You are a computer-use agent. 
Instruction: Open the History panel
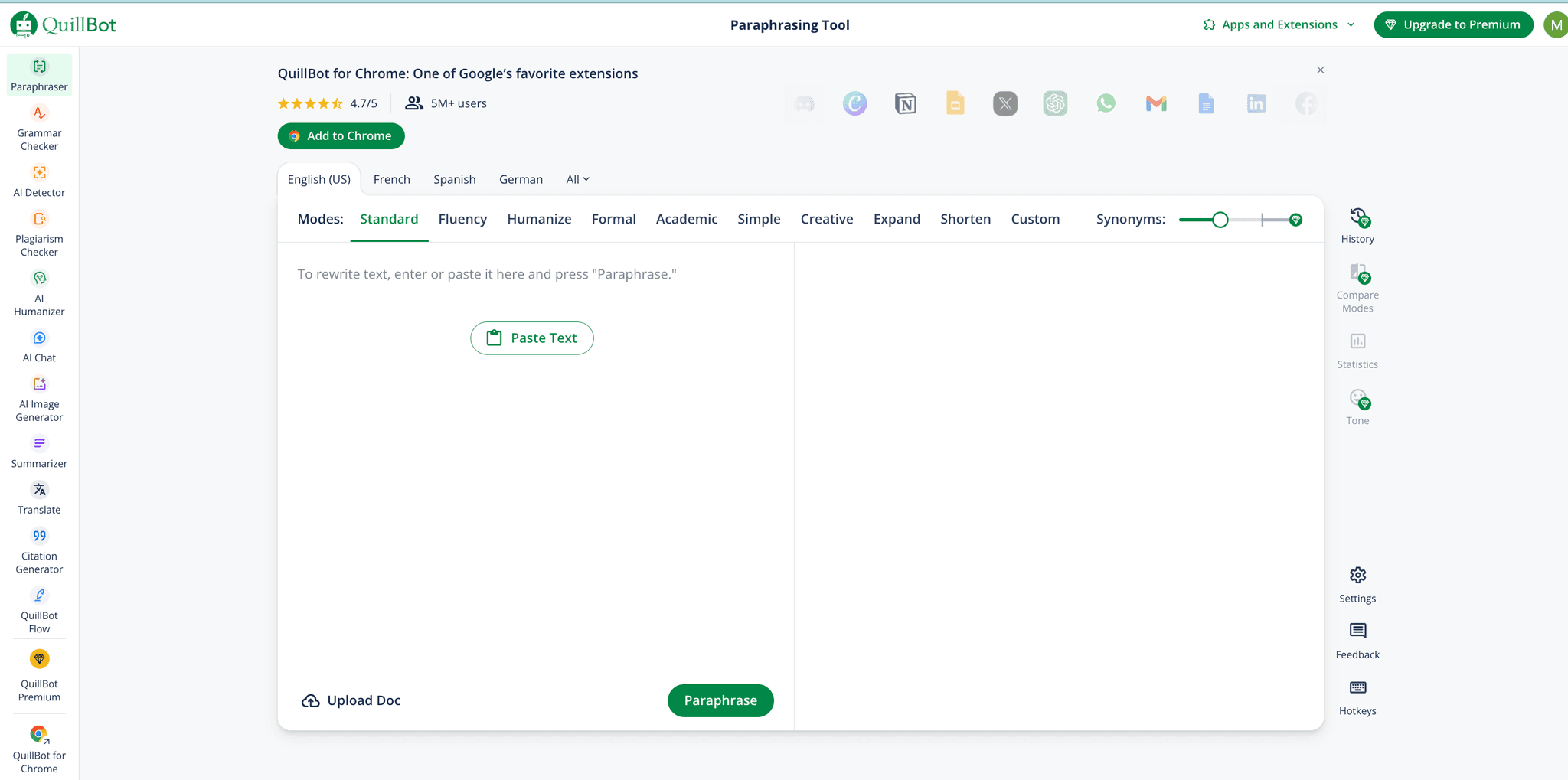coord(1357,226)
